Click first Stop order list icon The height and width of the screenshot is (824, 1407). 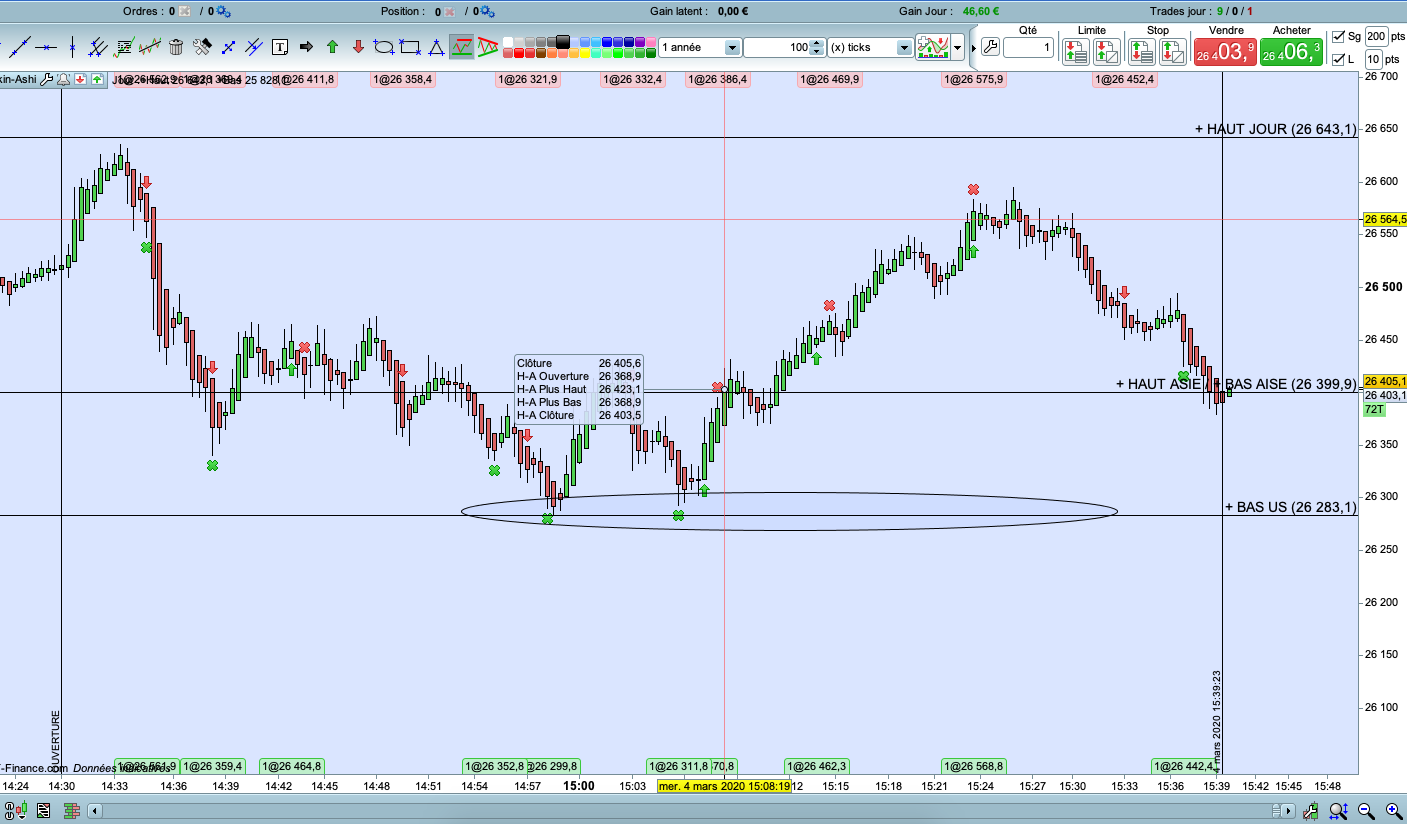pyautogui.click(x=1143, y=50)
